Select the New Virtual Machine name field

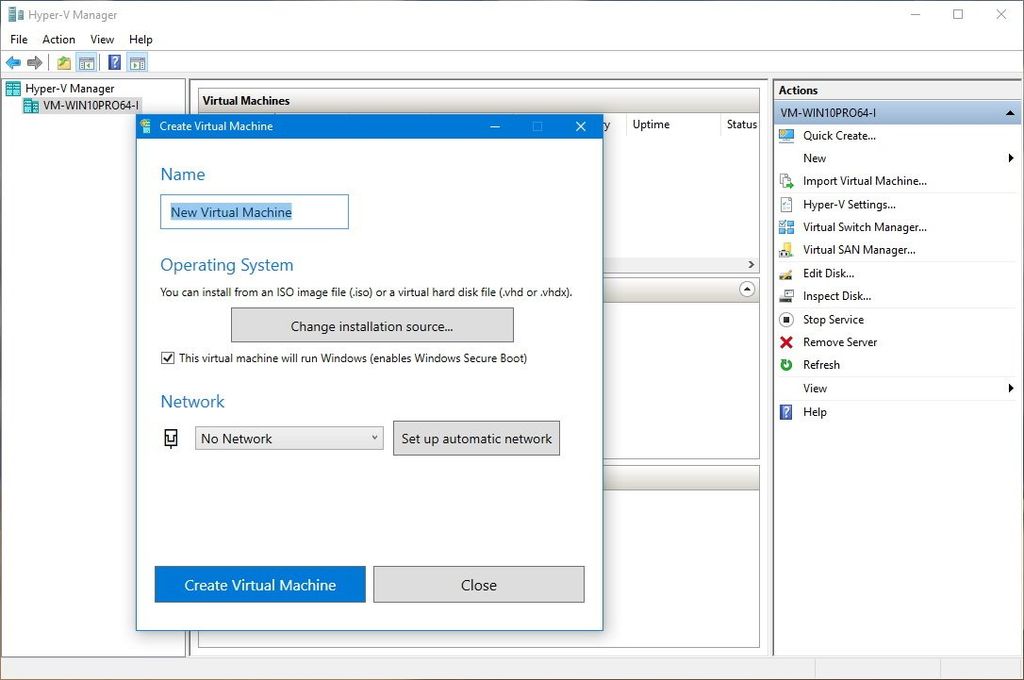[253, 211]
